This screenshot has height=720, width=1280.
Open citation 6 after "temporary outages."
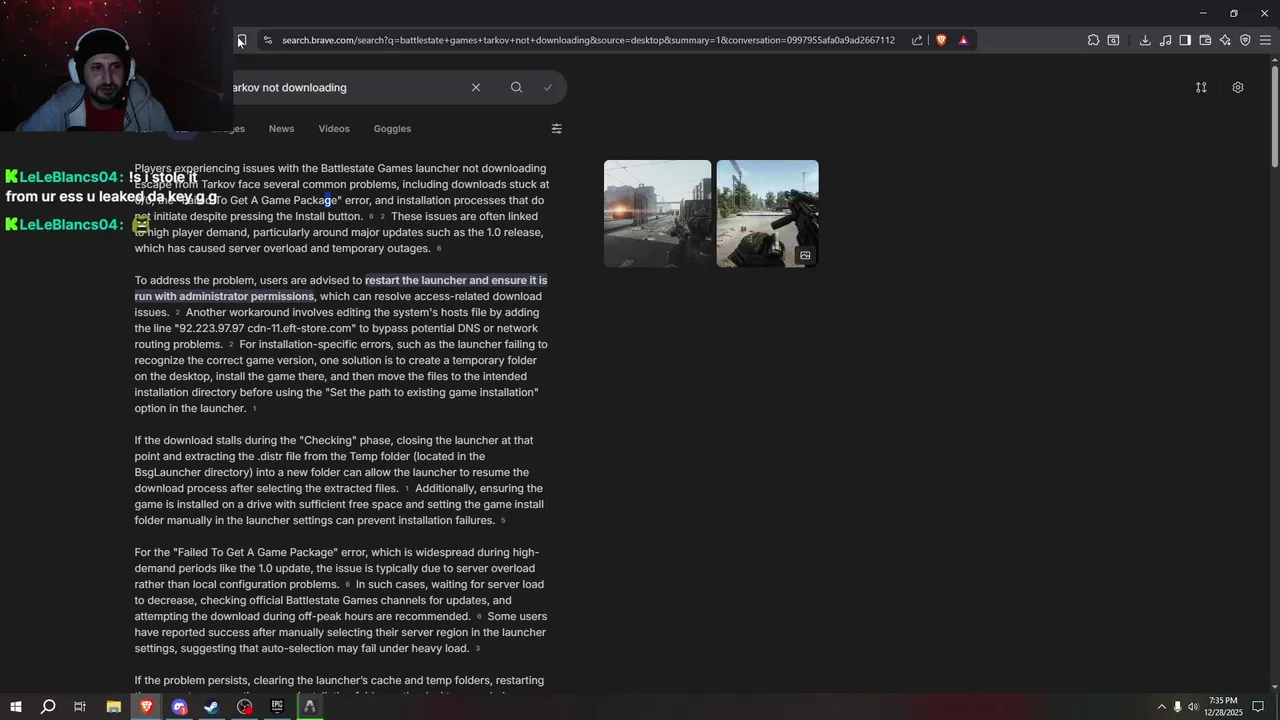438,249
